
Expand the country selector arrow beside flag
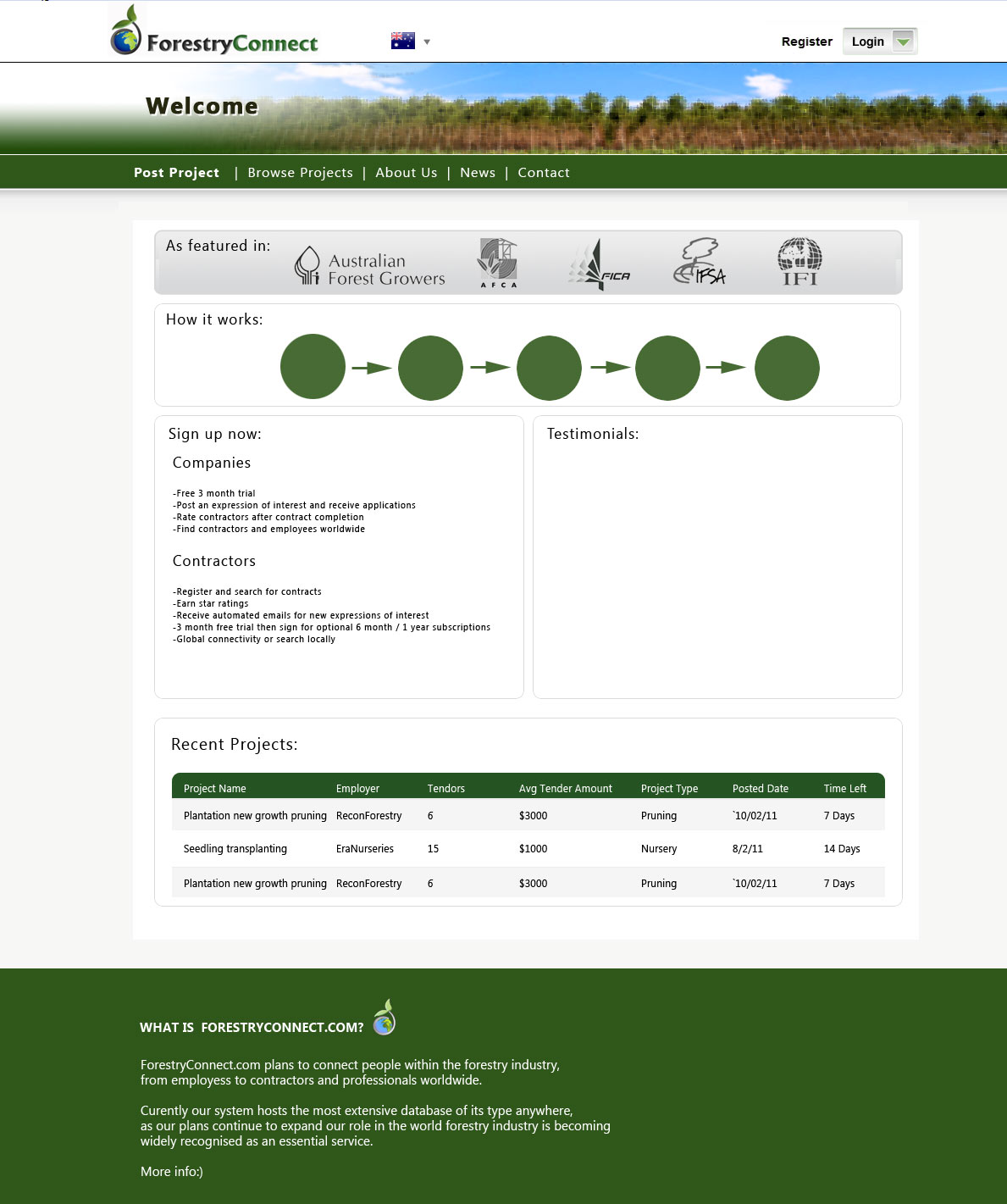[x=427, y=42]
